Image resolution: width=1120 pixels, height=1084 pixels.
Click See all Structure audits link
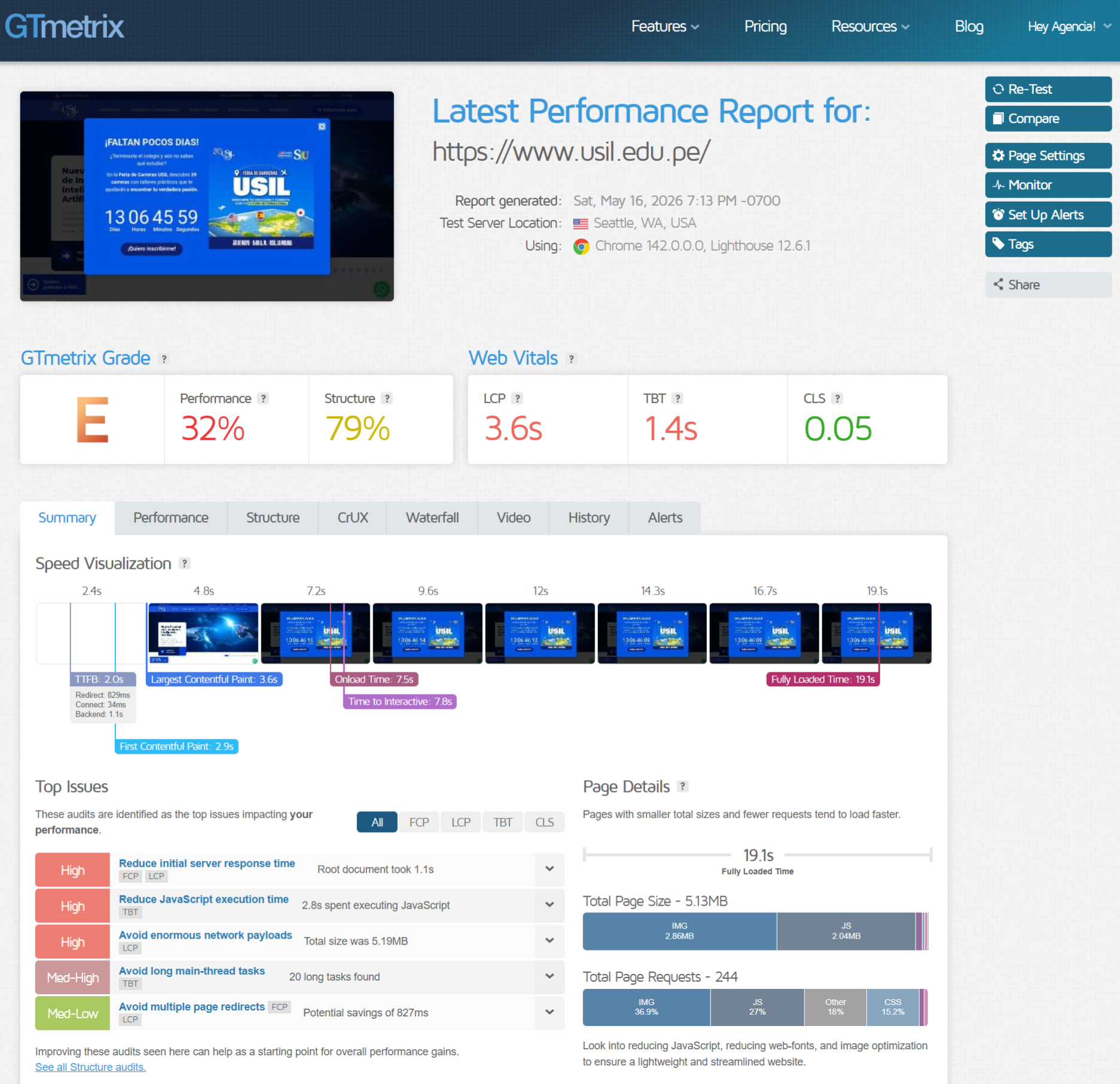click(x=90, y=1067)
